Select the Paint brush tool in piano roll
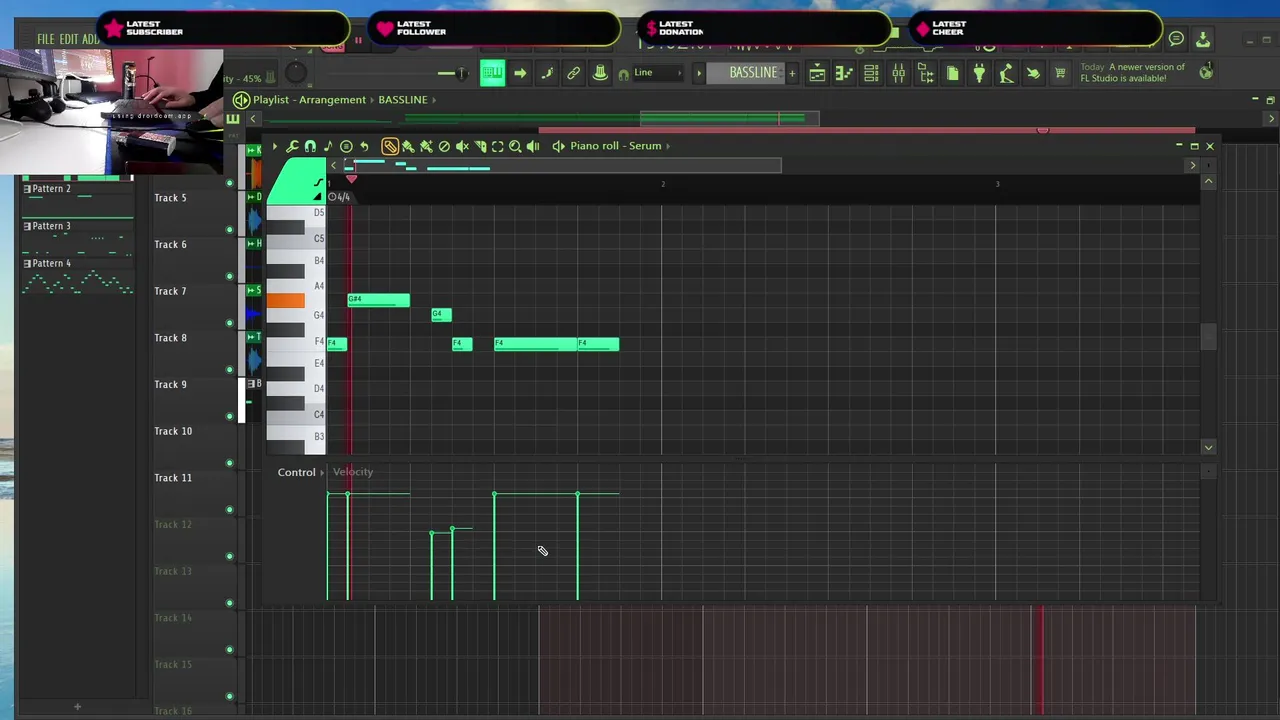The image size is (1280, 720). pyautogui.click(x=408, y=146)
